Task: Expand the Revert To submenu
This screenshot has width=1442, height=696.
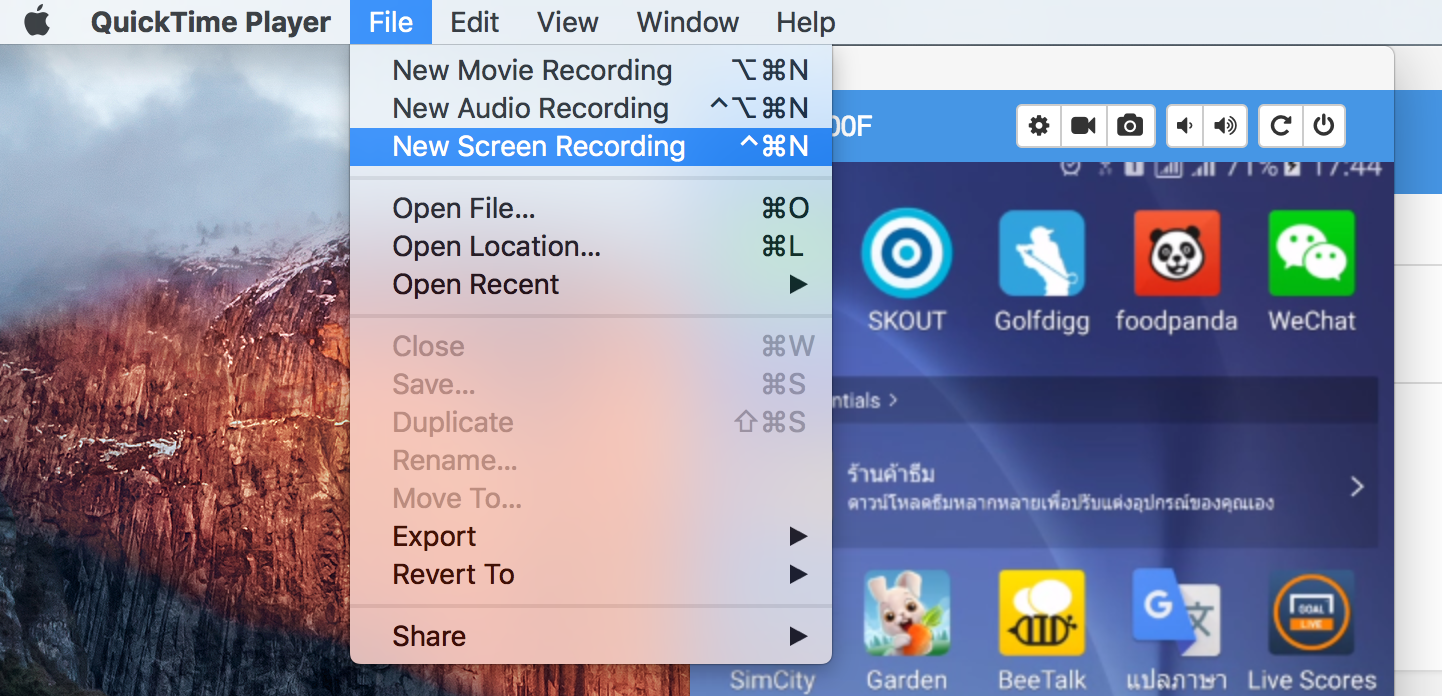Action: coord(591,574)
